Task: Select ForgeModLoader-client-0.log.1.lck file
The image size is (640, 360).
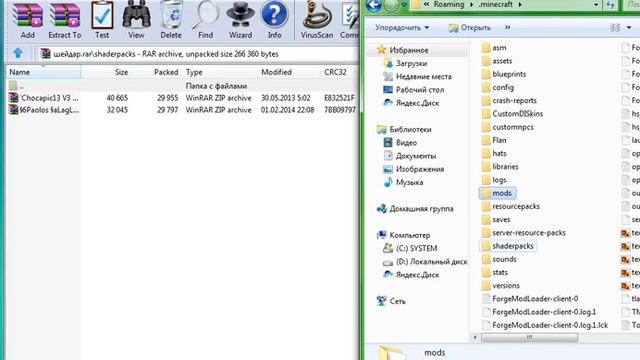Action: point(549,325)
